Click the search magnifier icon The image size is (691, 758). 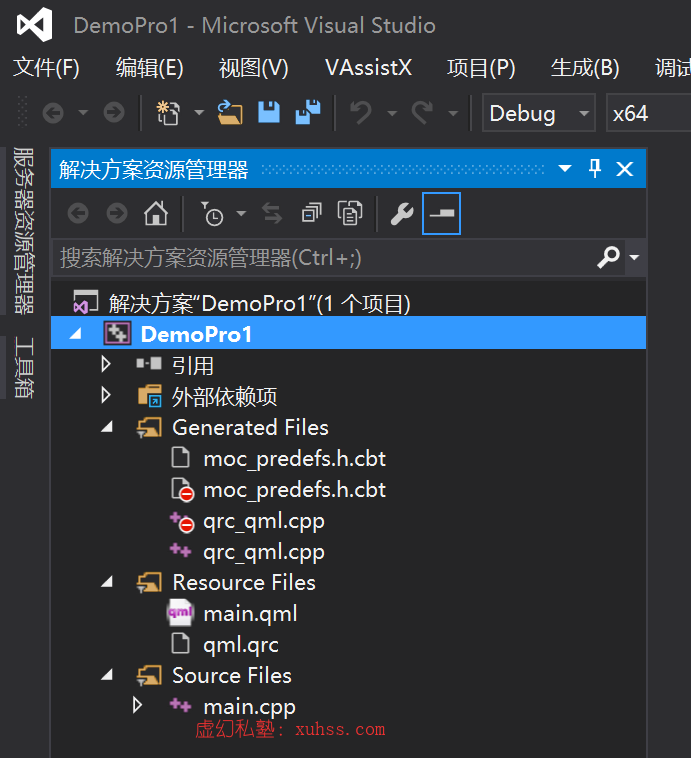[x=609, y=257]
